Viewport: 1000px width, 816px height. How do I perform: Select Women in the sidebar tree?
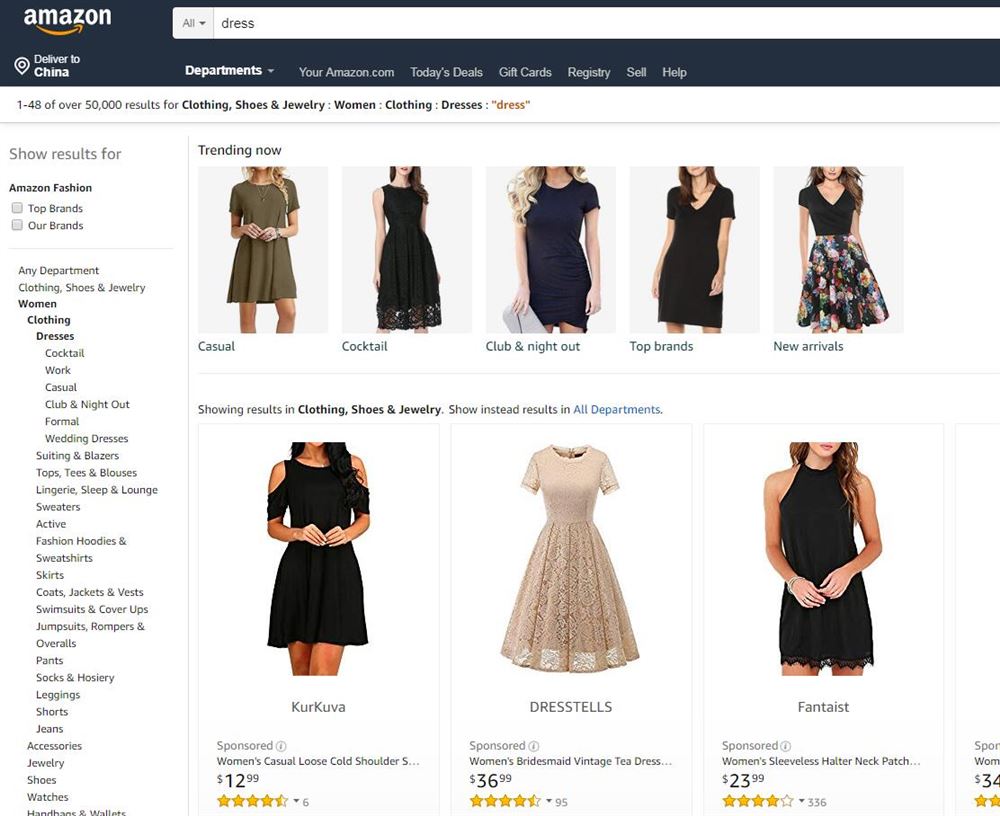[37, 304]
